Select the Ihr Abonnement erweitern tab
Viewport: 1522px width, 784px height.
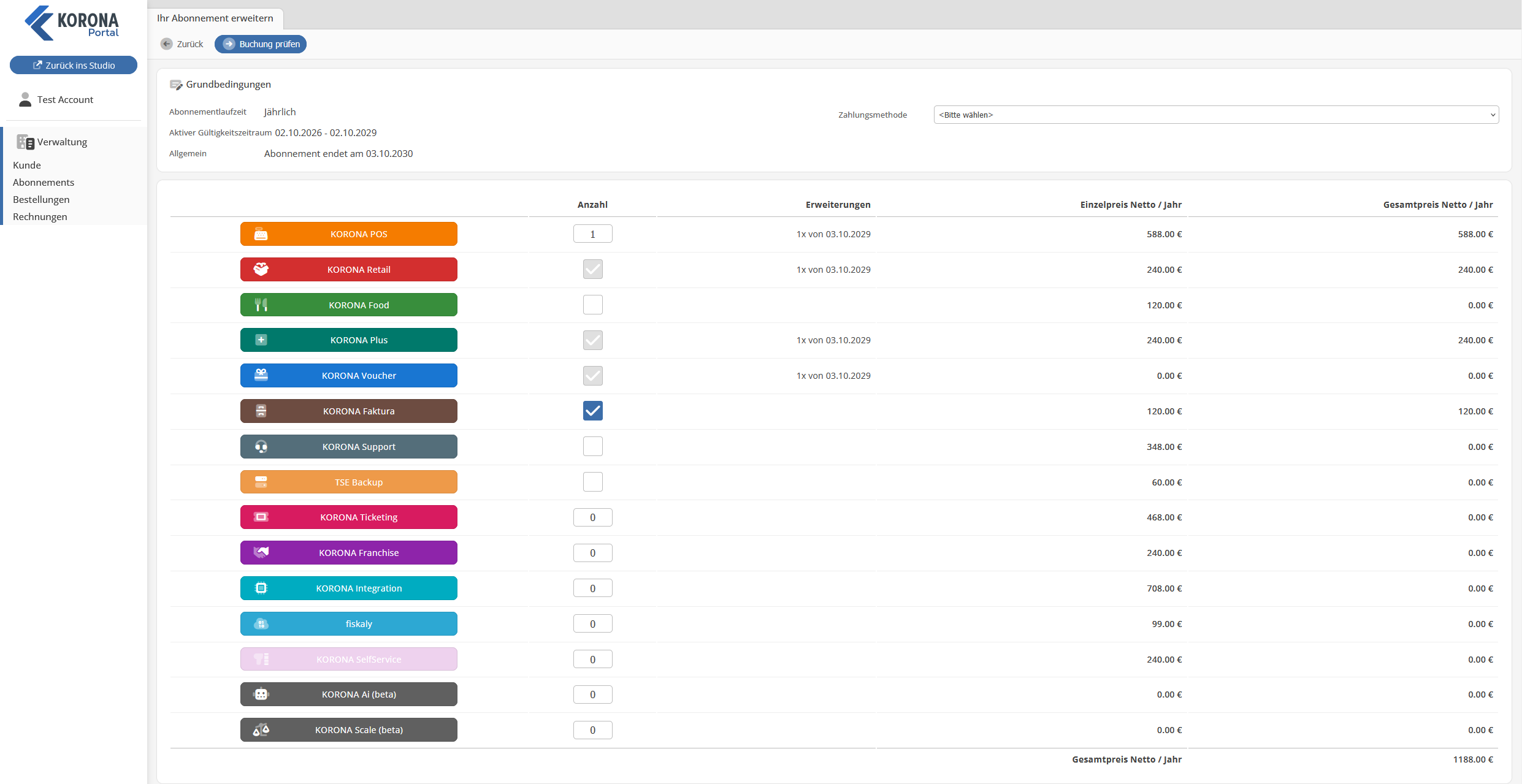pyautogui.click(x=215, y=18)
